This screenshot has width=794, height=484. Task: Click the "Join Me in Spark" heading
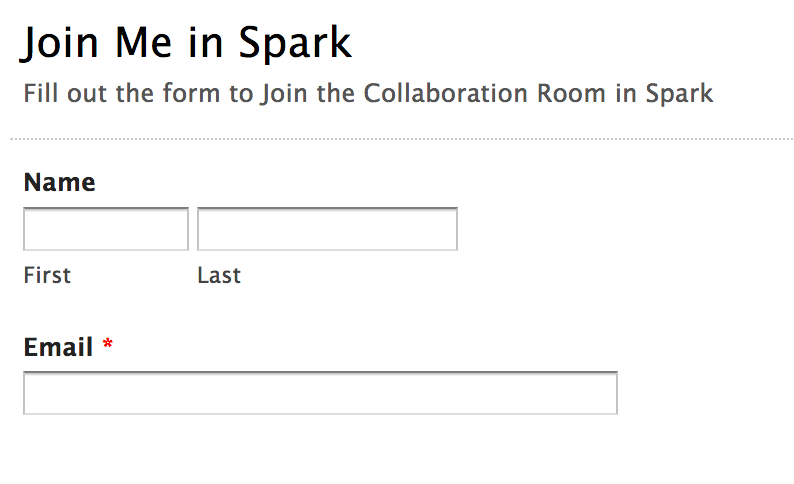[187, 43]
